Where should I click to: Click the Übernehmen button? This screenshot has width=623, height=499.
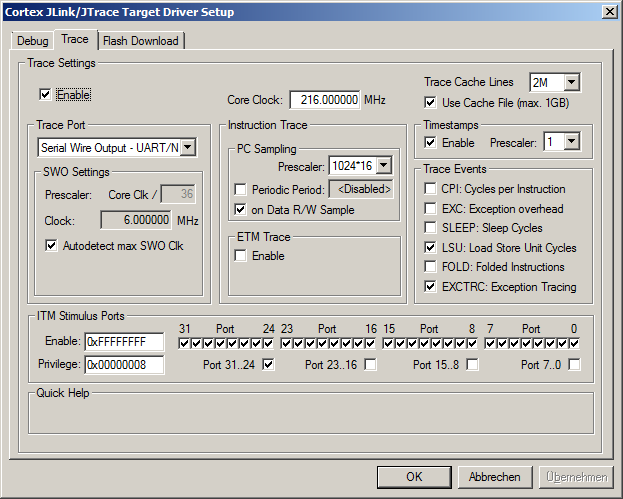(x=576, y=477)
